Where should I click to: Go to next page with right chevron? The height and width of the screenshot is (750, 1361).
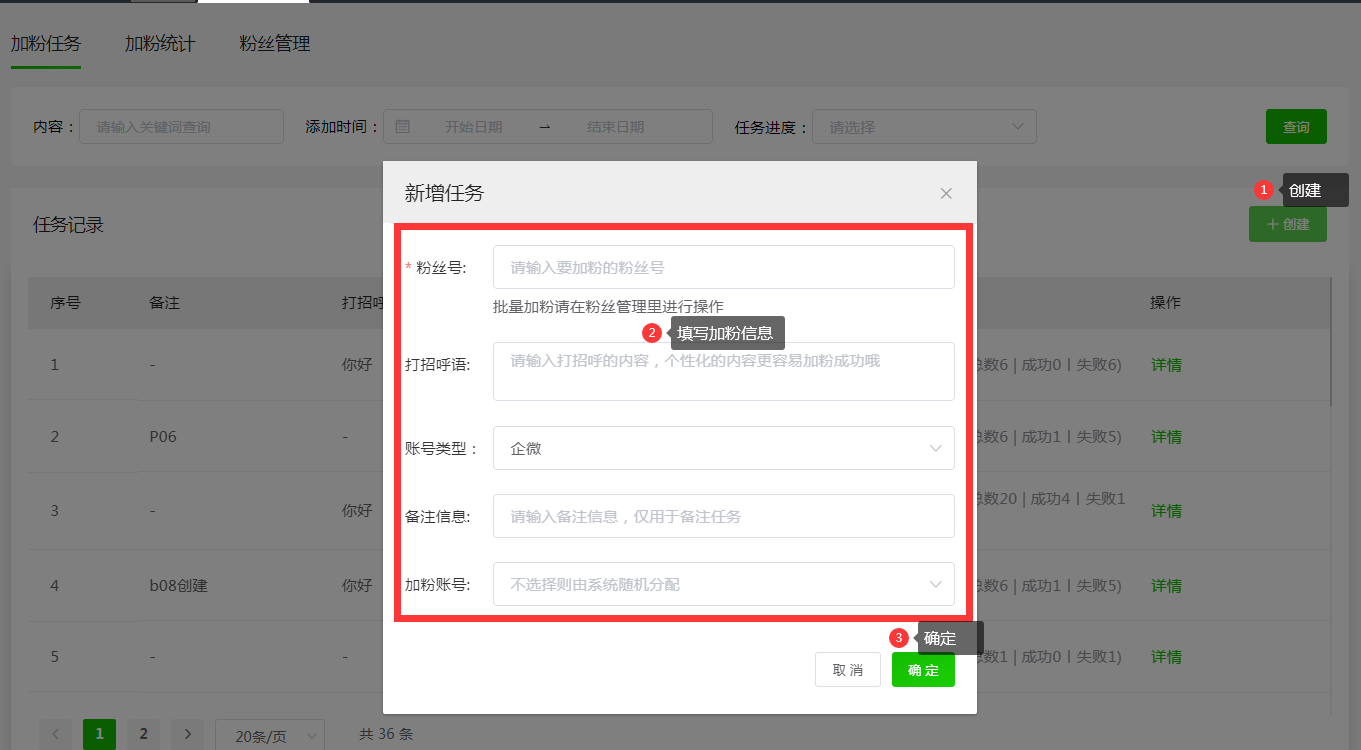(x=187, y=735)
